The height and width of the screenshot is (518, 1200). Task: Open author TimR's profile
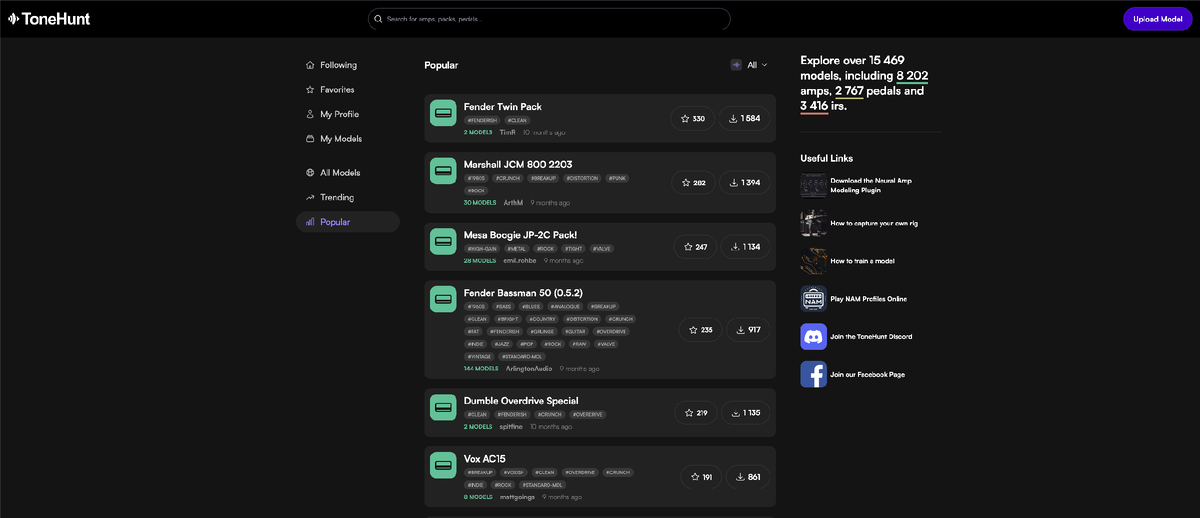[x=508, y=132]
